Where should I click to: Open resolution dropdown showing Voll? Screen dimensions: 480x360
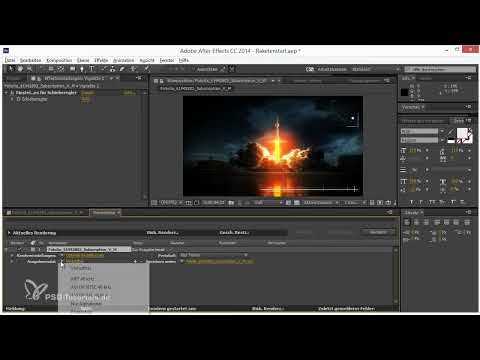click(268, 203)
